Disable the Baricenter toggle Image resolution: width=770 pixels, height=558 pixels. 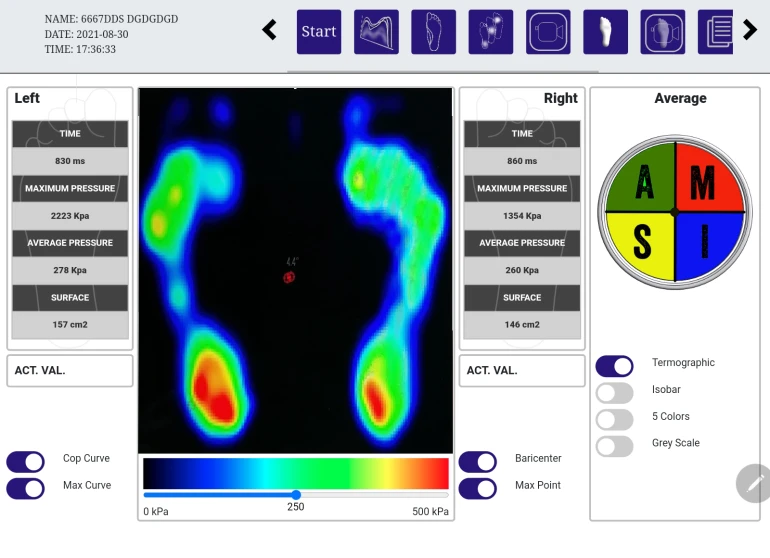[x=478, y=461]
